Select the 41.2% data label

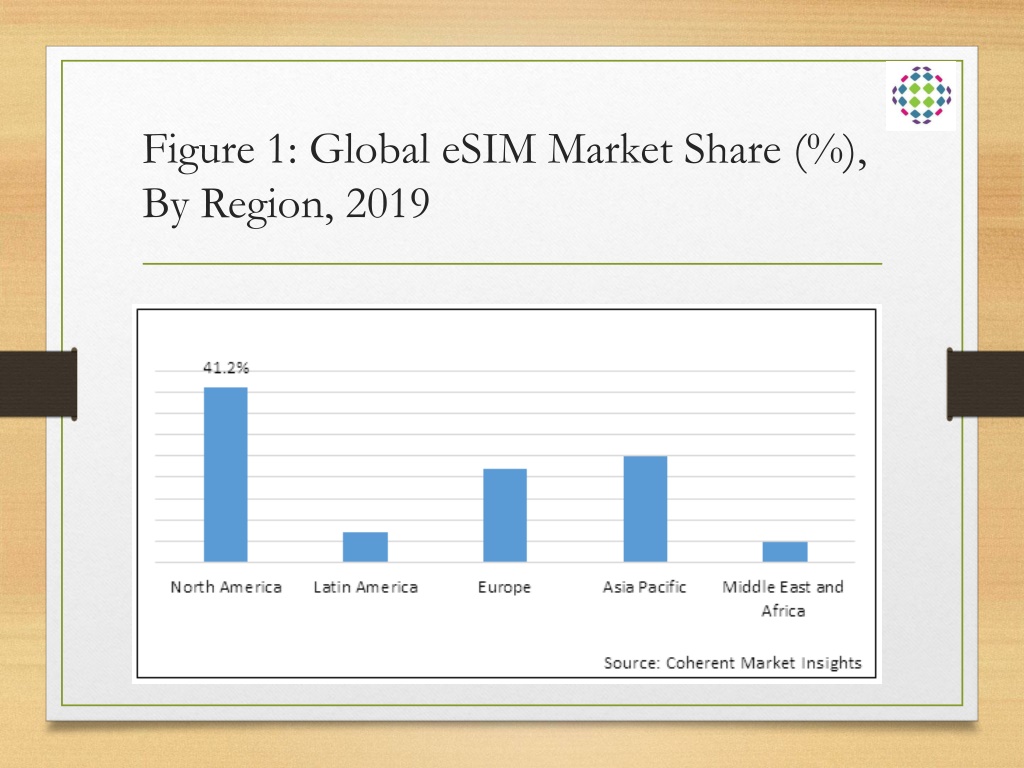(x=226, y=368)
